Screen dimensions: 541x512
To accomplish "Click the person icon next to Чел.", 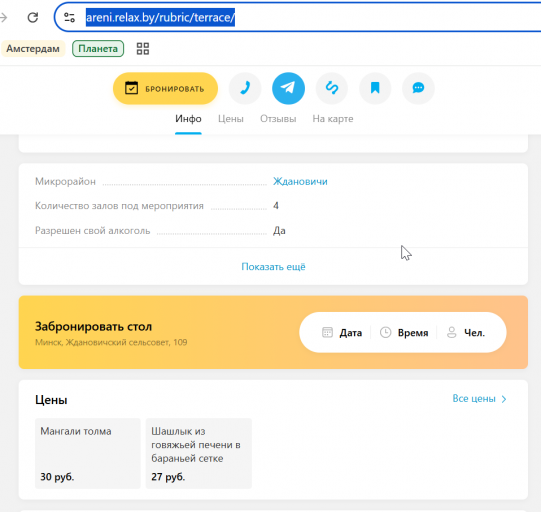I will [452, 333].
